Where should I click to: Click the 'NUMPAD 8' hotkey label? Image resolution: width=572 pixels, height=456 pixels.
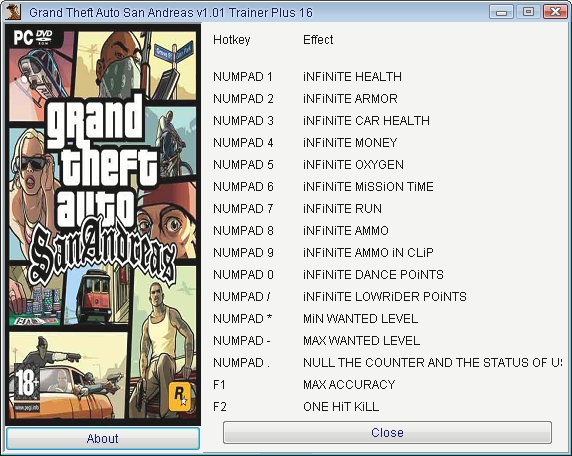[243, 231]
